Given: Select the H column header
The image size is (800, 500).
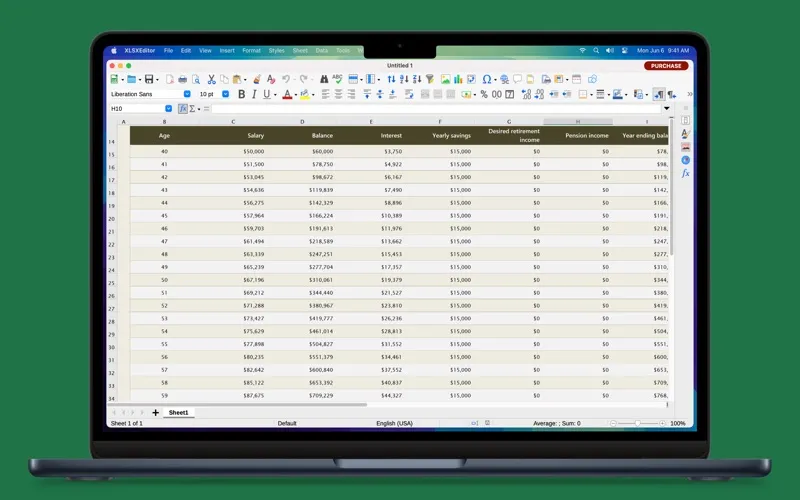Looking at the screenshot, I should pyautogui.click(x=578, y=122).
